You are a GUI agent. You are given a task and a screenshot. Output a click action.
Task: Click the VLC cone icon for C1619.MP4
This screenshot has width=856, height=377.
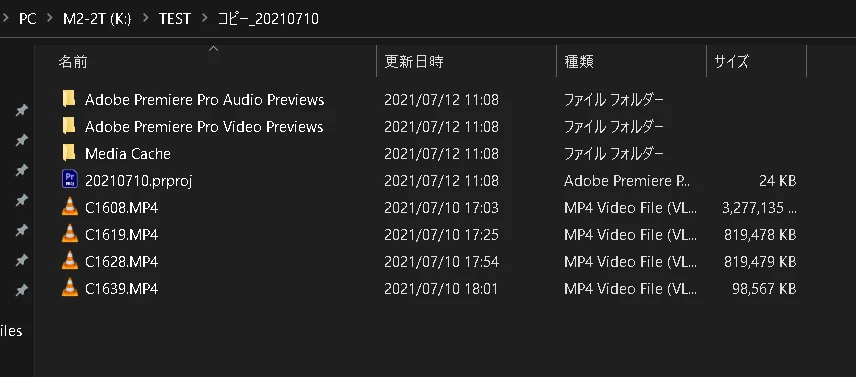tap(70, 234)
